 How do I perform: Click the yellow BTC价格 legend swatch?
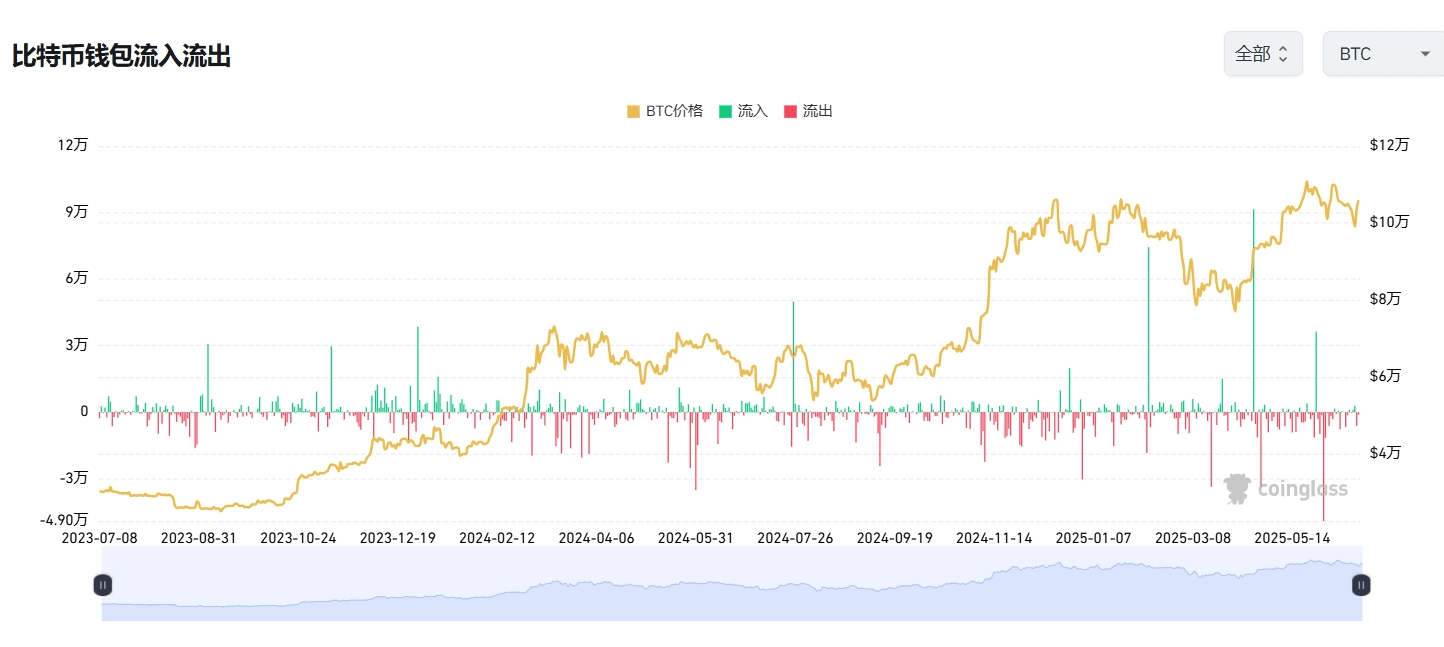coord(634,111)
